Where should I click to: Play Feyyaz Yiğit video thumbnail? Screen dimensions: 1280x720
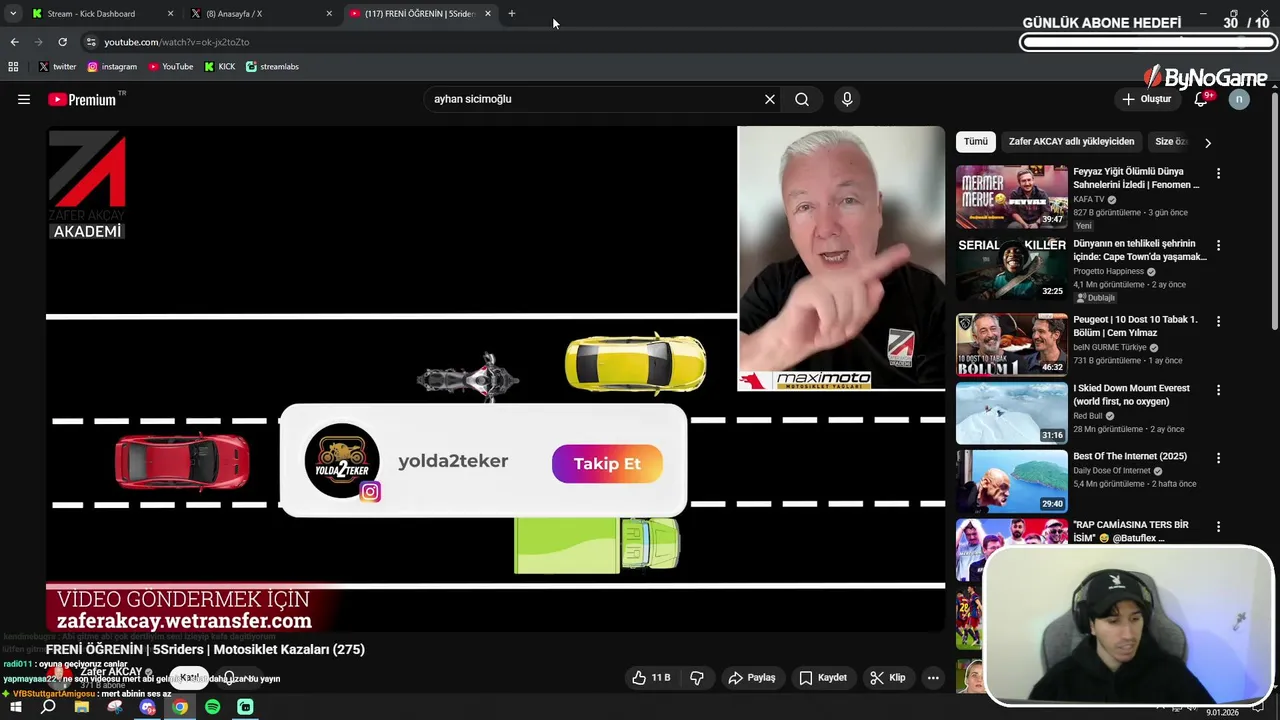tap(1011, 196)
